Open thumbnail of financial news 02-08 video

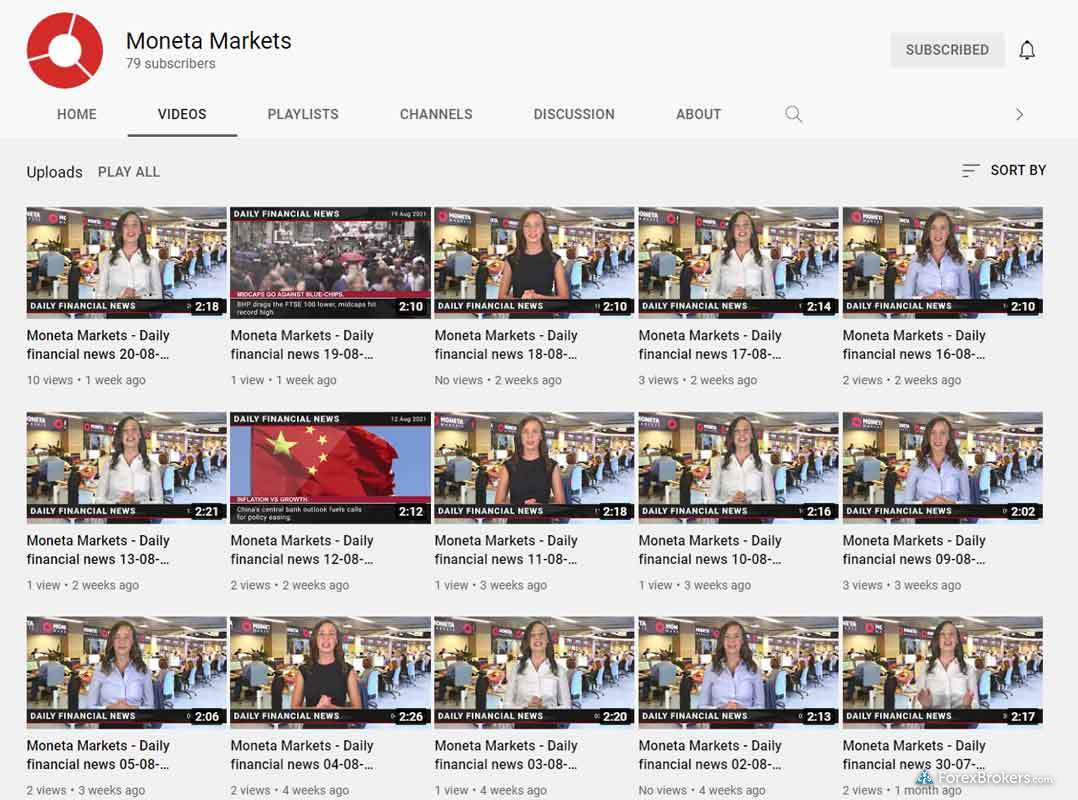coord(738,672)
